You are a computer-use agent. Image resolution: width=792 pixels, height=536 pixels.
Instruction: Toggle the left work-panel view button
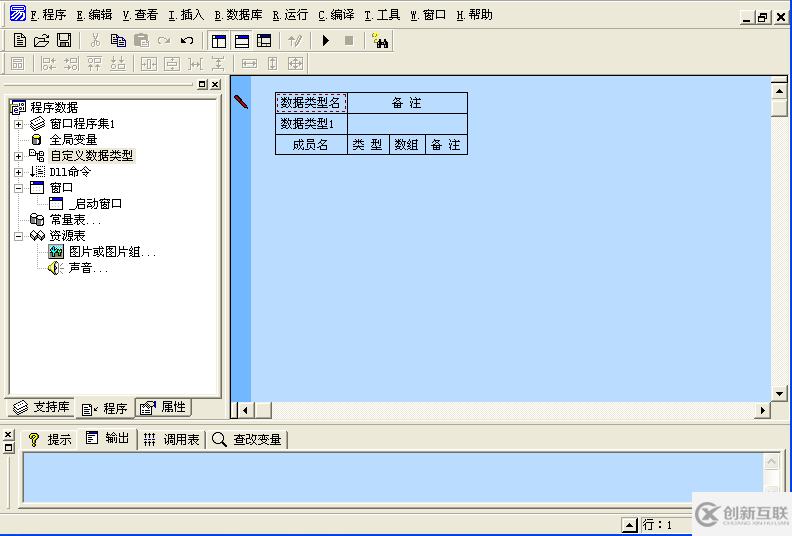tap(219, 40)
